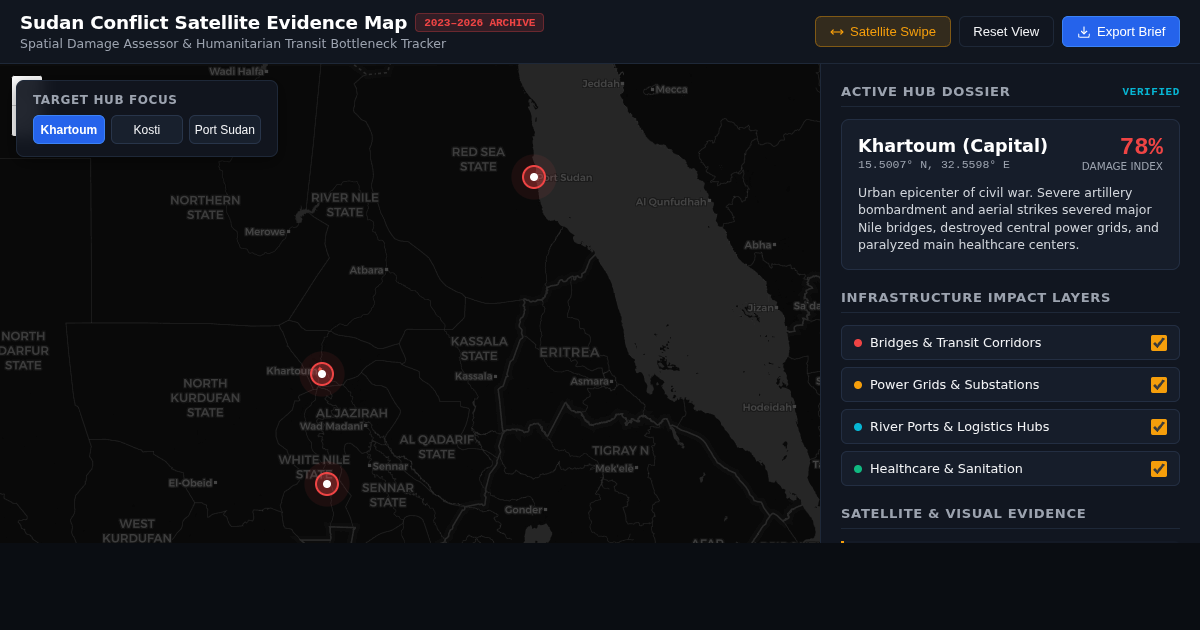Select the Khartoum red map marker
1200x630 pixels.
322,374
